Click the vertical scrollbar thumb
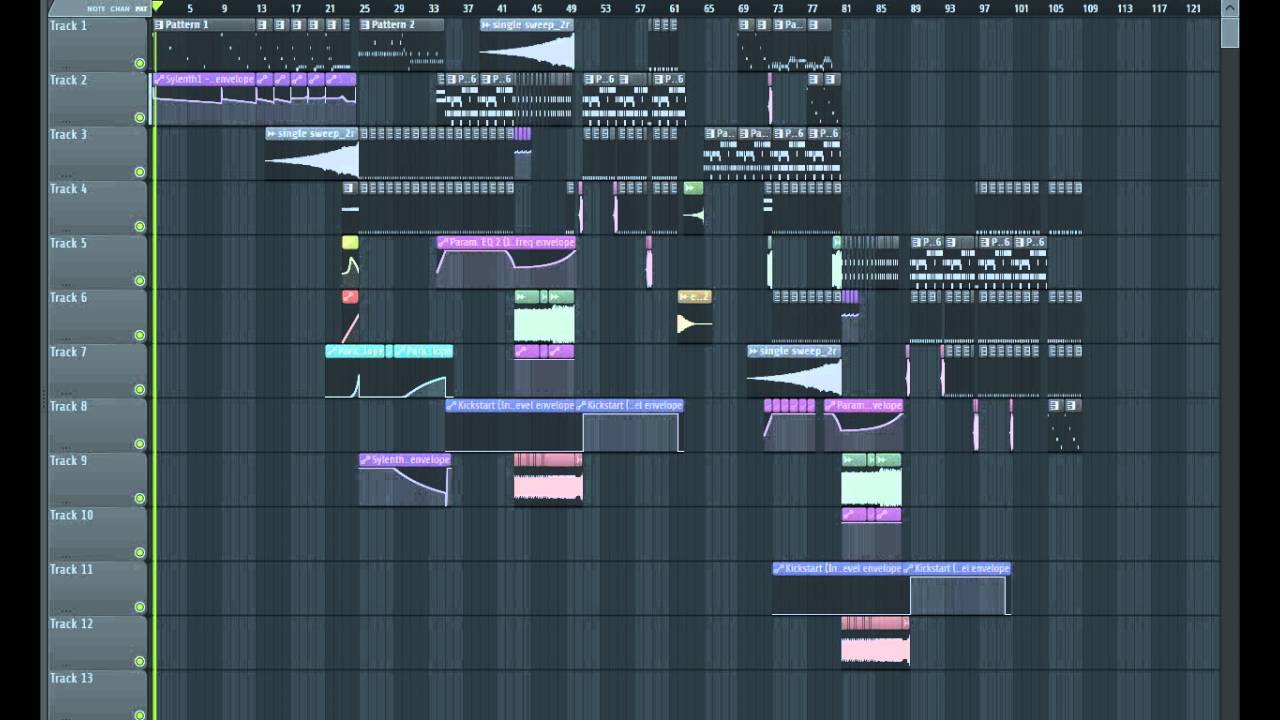 coord(1230,32)
